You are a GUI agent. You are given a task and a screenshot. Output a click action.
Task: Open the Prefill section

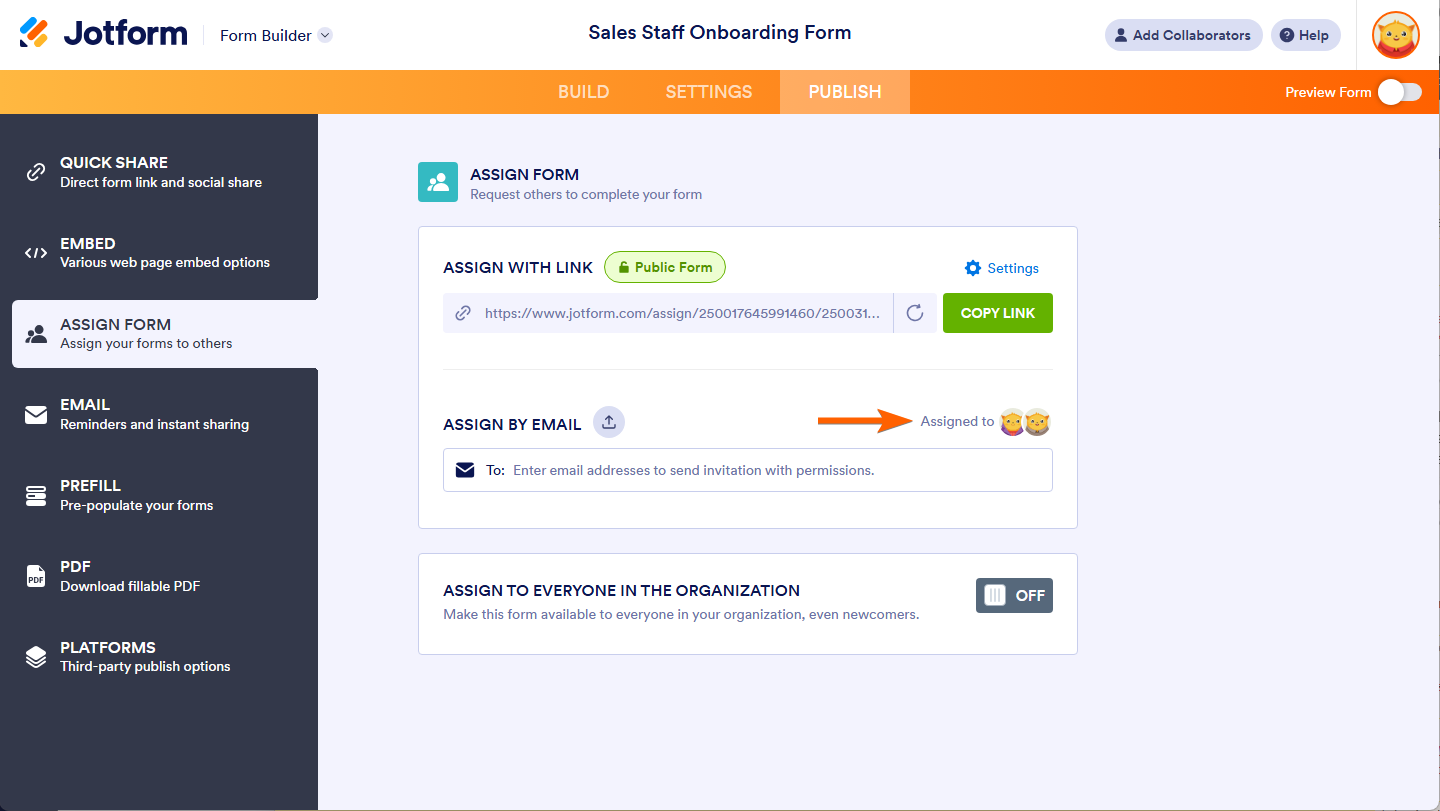[160, 495]
